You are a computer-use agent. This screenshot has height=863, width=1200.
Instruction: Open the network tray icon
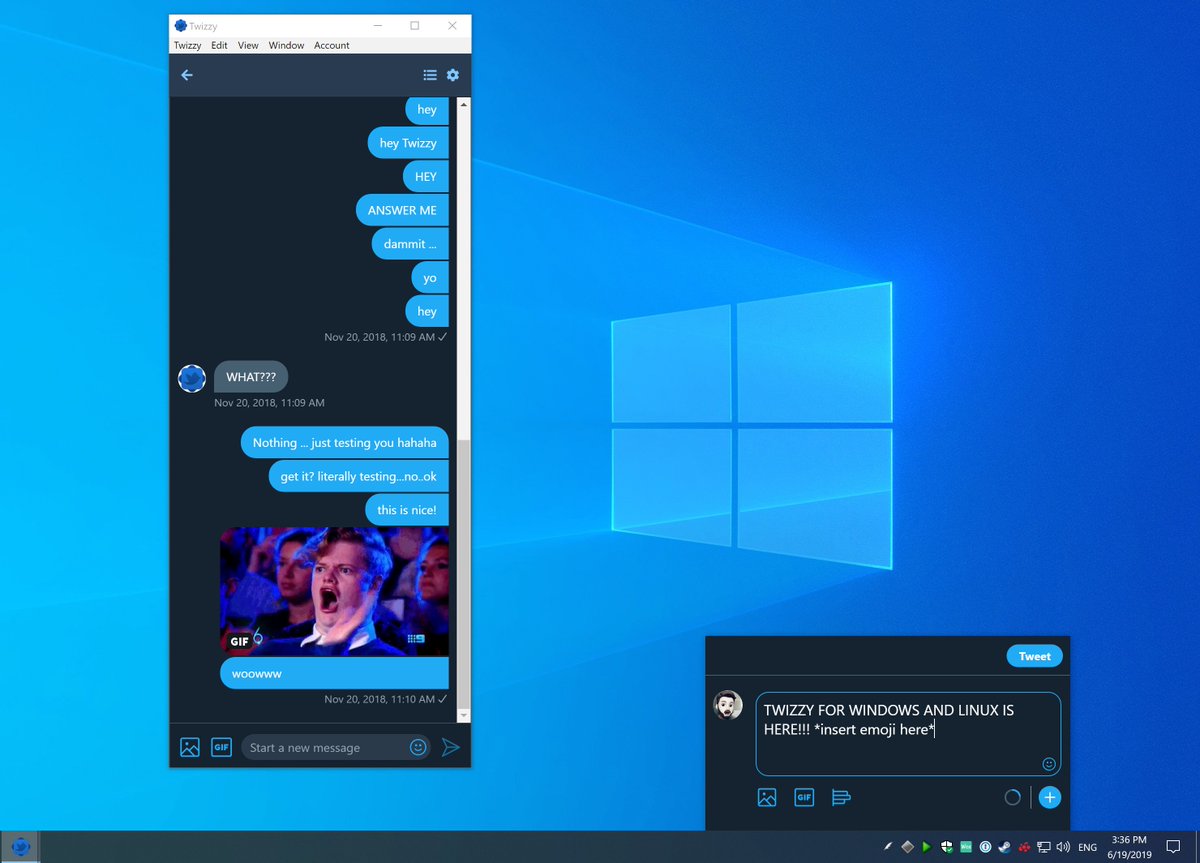[x=1043, y=847]
